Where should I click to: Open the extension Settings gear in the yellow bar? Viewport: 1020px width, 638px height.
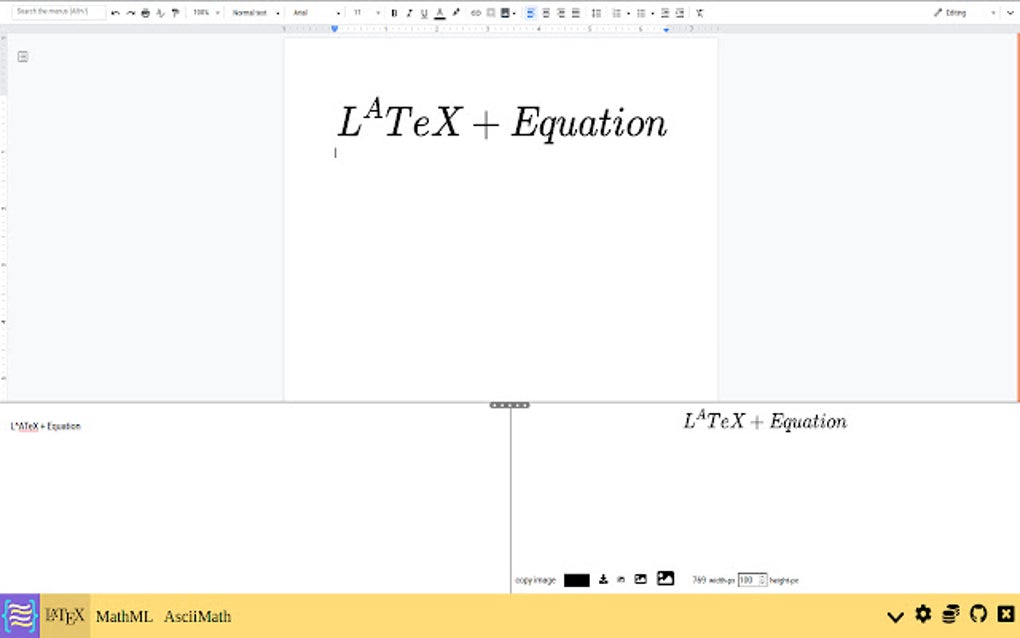[923, 614]
